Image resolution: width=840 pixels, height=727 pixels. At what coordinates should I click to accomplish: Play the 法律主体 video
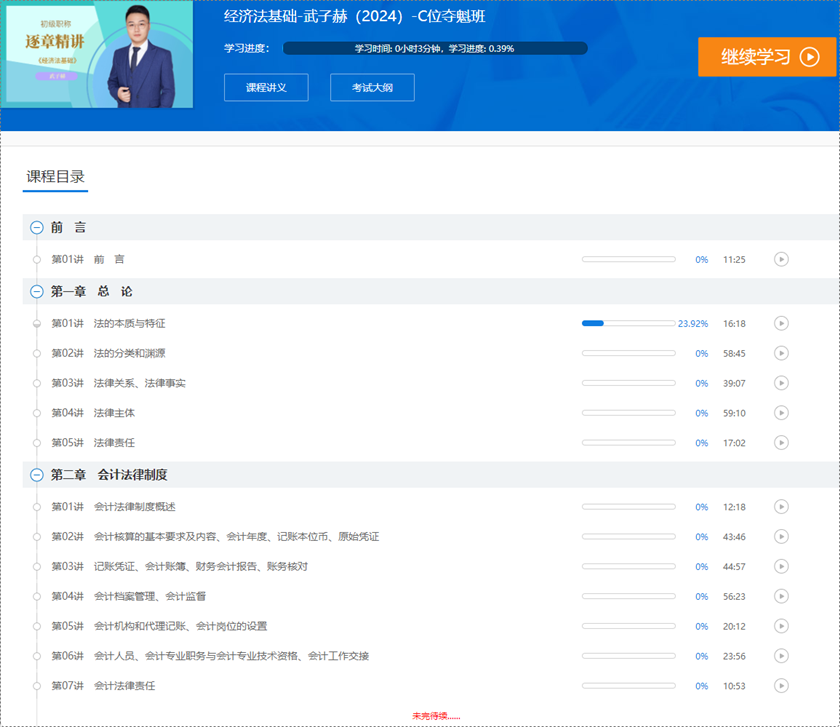click(781, 413)
